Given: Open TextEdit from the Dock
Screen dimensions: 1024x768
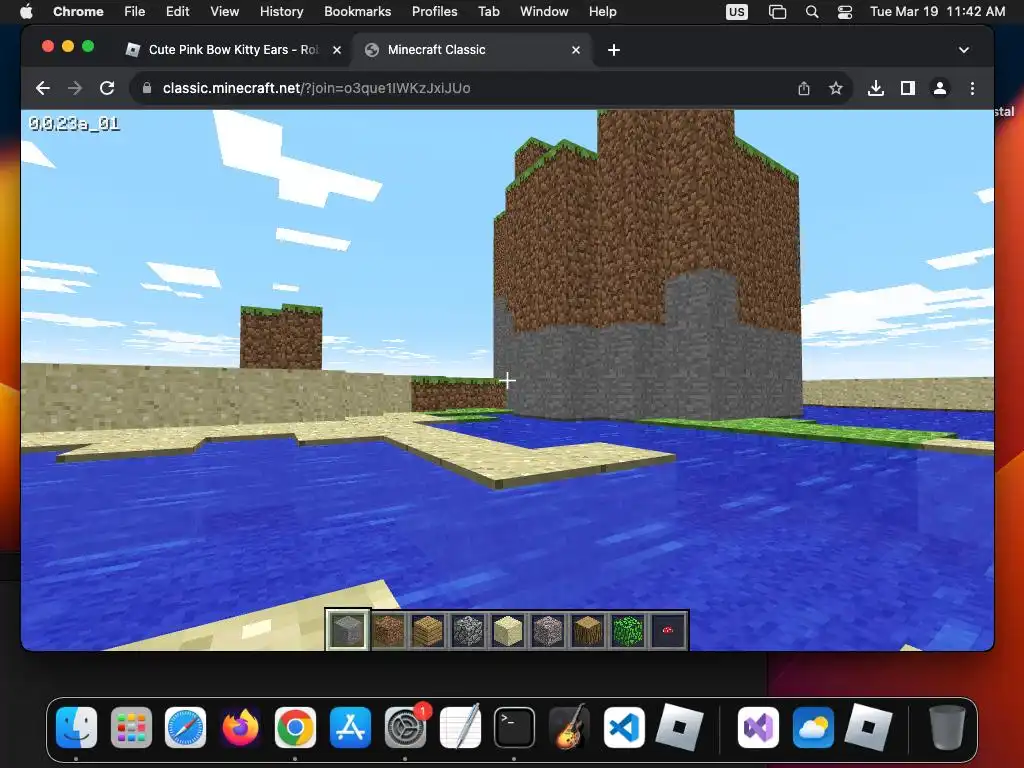Looking at the screenshot, I should pyautogui.click(x=460, y=728).
